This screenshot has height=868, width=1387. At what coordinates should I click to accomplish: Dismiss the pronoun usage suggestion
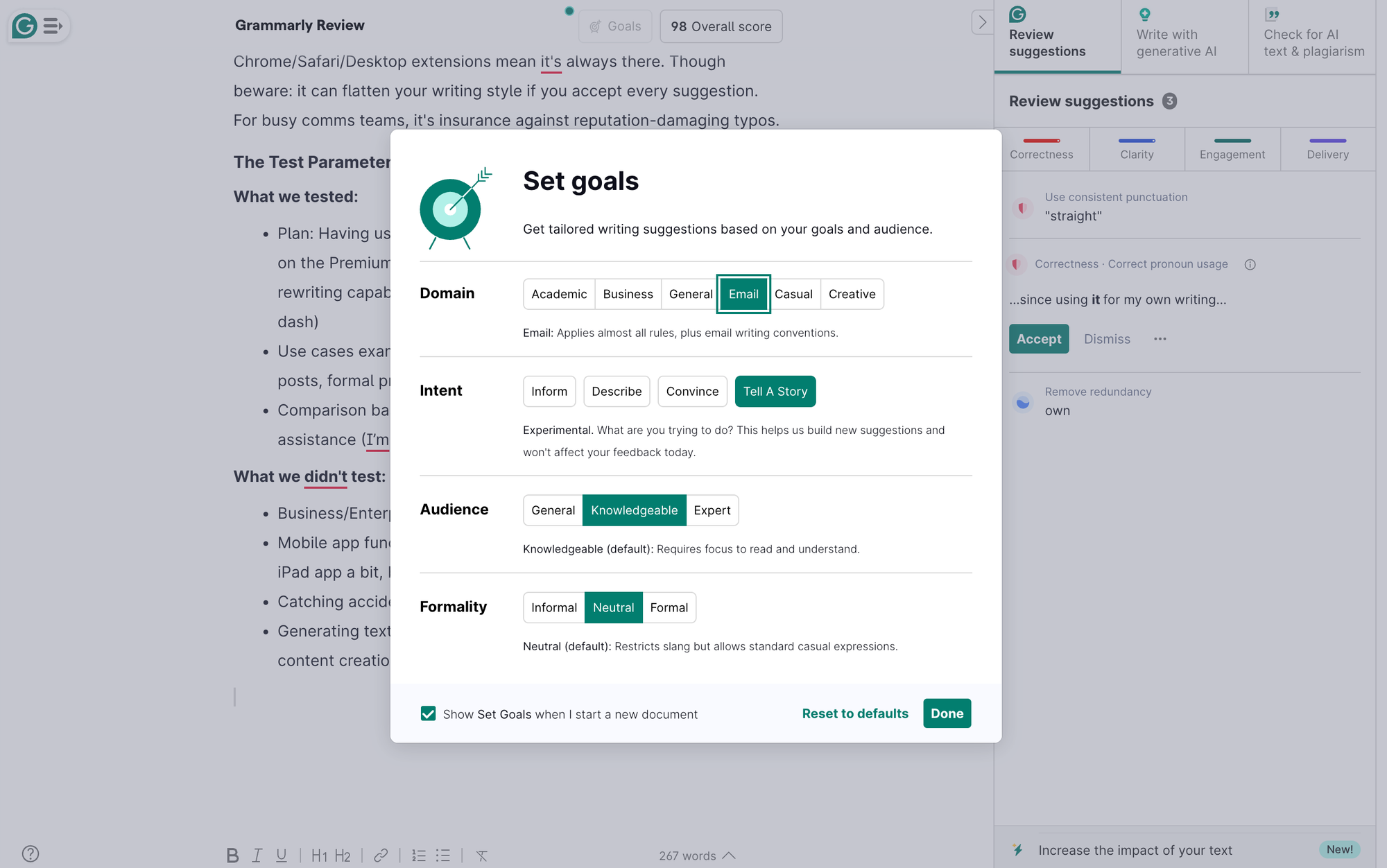[x=1107, y=339]
